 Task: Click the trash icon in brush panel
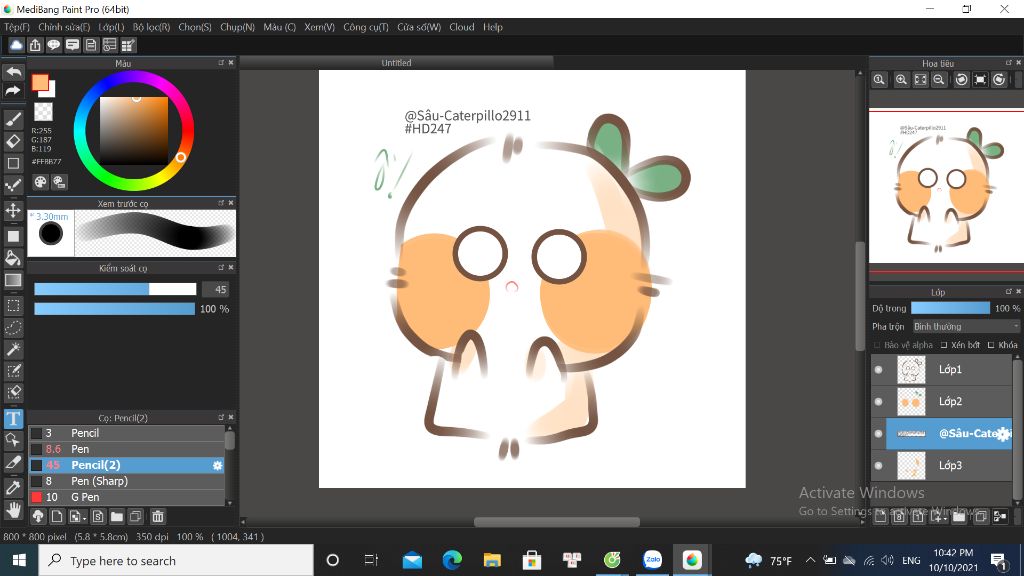pyautogui.click(x=157, y=517)
